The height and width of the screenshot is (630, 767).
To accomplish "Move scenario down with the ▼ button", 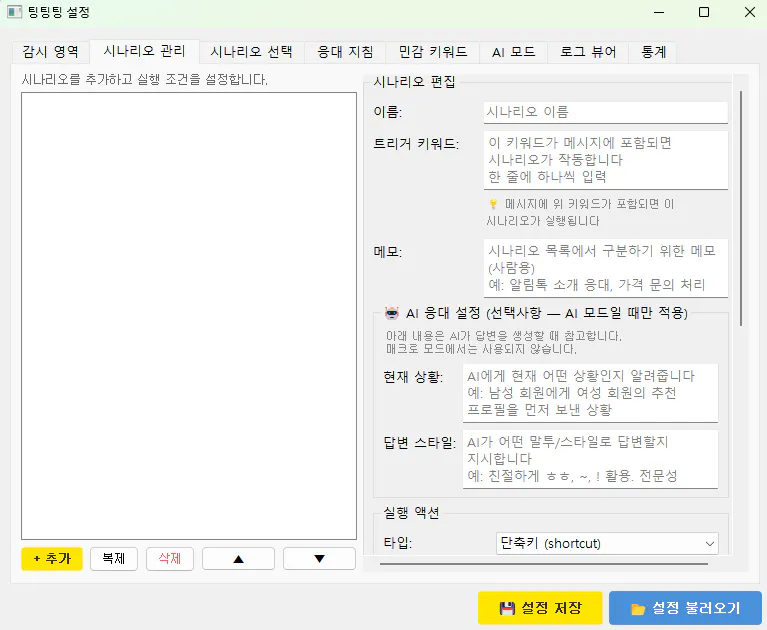I will (319, 559).
